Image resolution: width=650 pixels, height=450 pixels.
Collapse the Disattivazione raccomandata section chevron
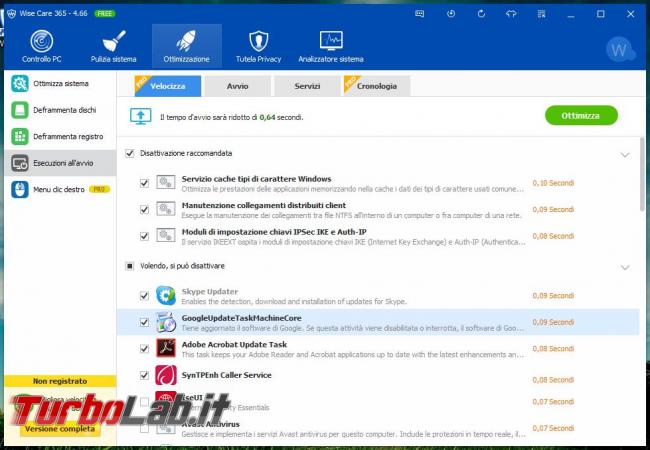pos(625,155)
